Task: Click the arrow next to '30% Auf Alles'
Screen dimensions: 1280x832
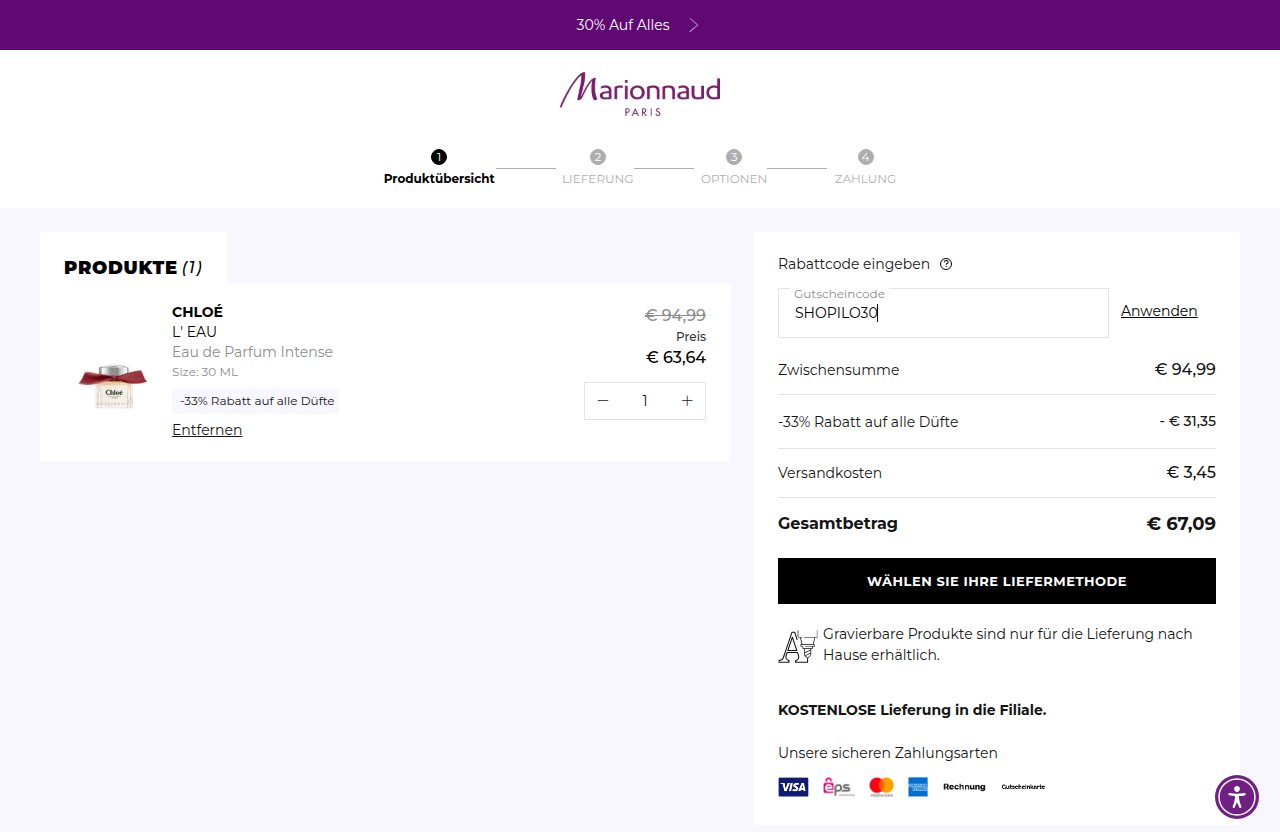Action: [x=694, y=25]
